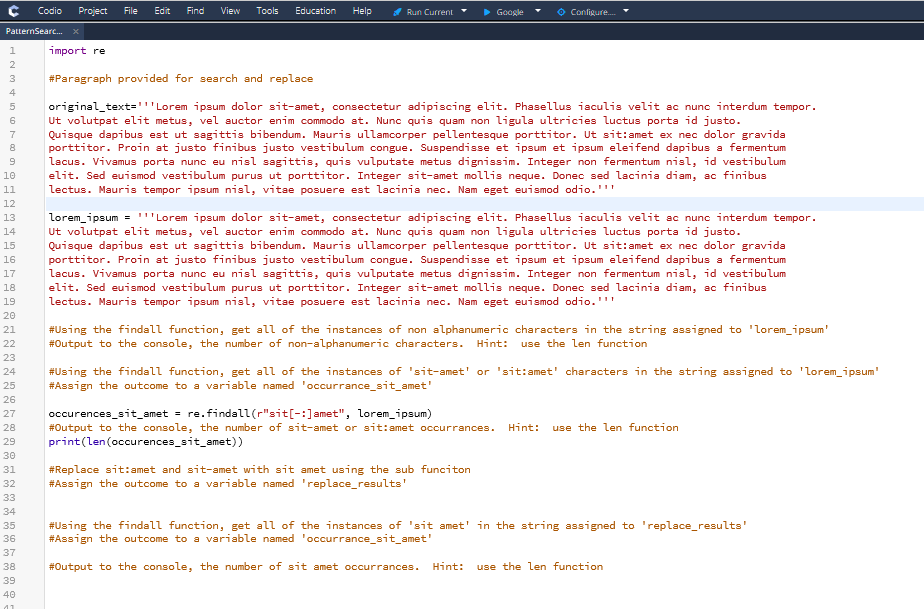Open the Project menu
The width and height of the screenshot is (924, 609).
pyautogui.click(x=93, y=11)
